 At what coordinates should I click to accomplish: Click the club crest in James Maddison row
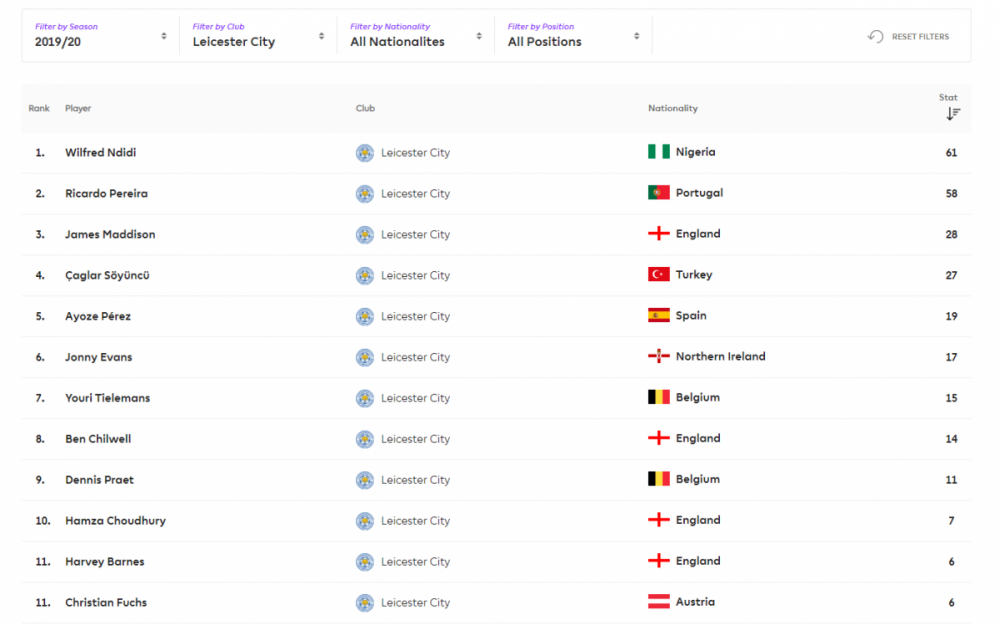[365, 235]
